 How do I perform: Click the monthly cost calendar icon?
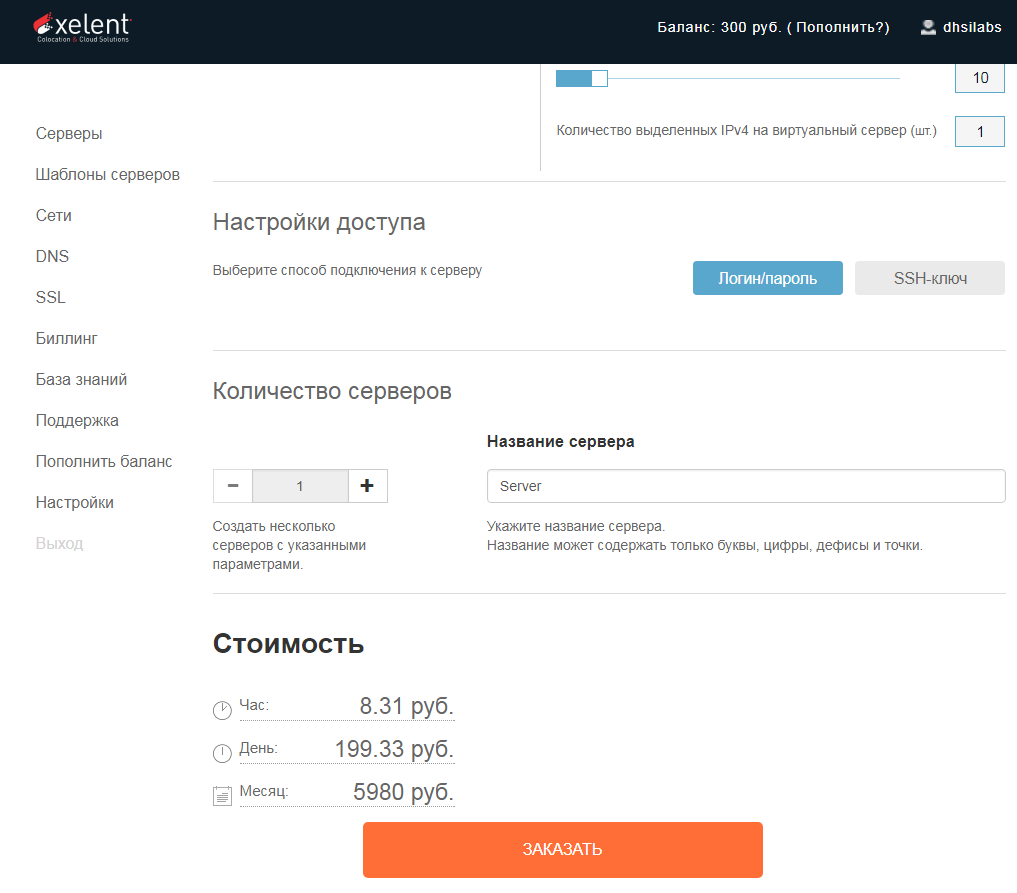(x=222, y=796)
